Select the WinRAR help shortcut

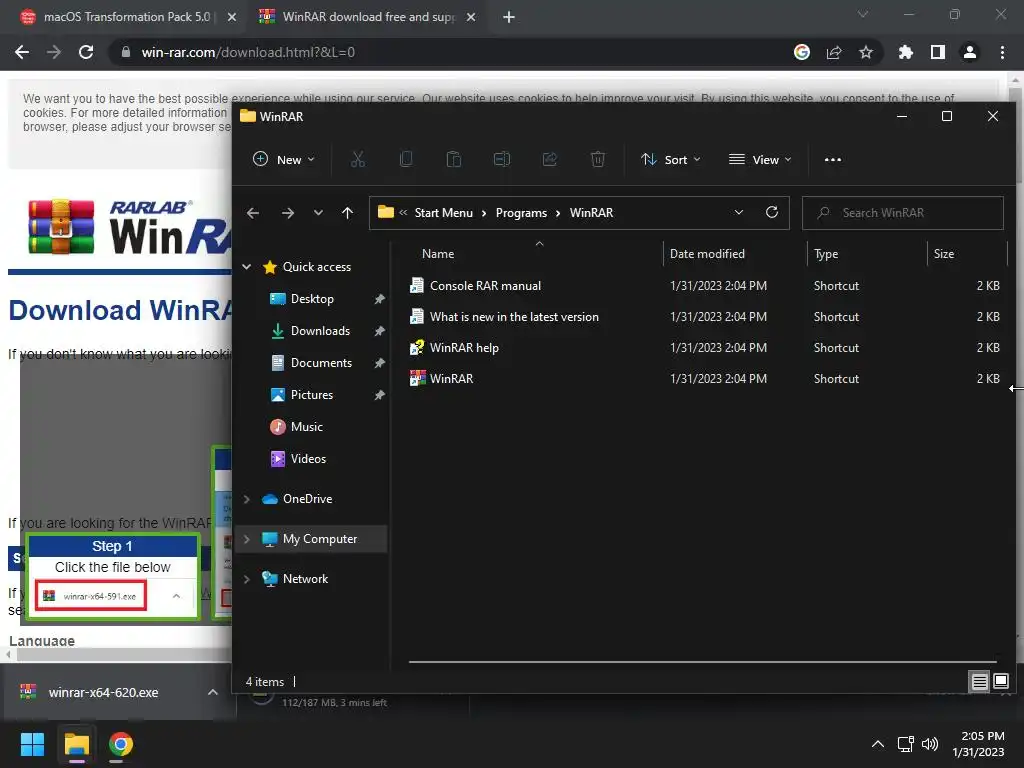(x=464, y=347)
